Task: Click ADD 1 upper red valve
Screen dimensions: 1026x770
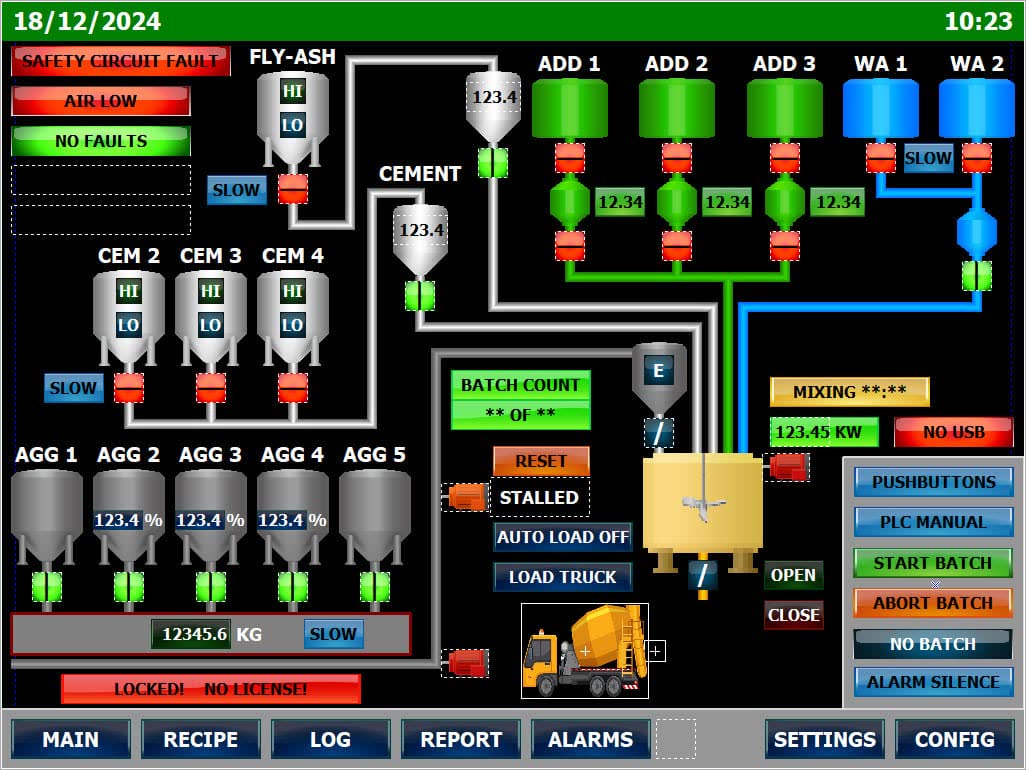Action: (x=570, y=158)
